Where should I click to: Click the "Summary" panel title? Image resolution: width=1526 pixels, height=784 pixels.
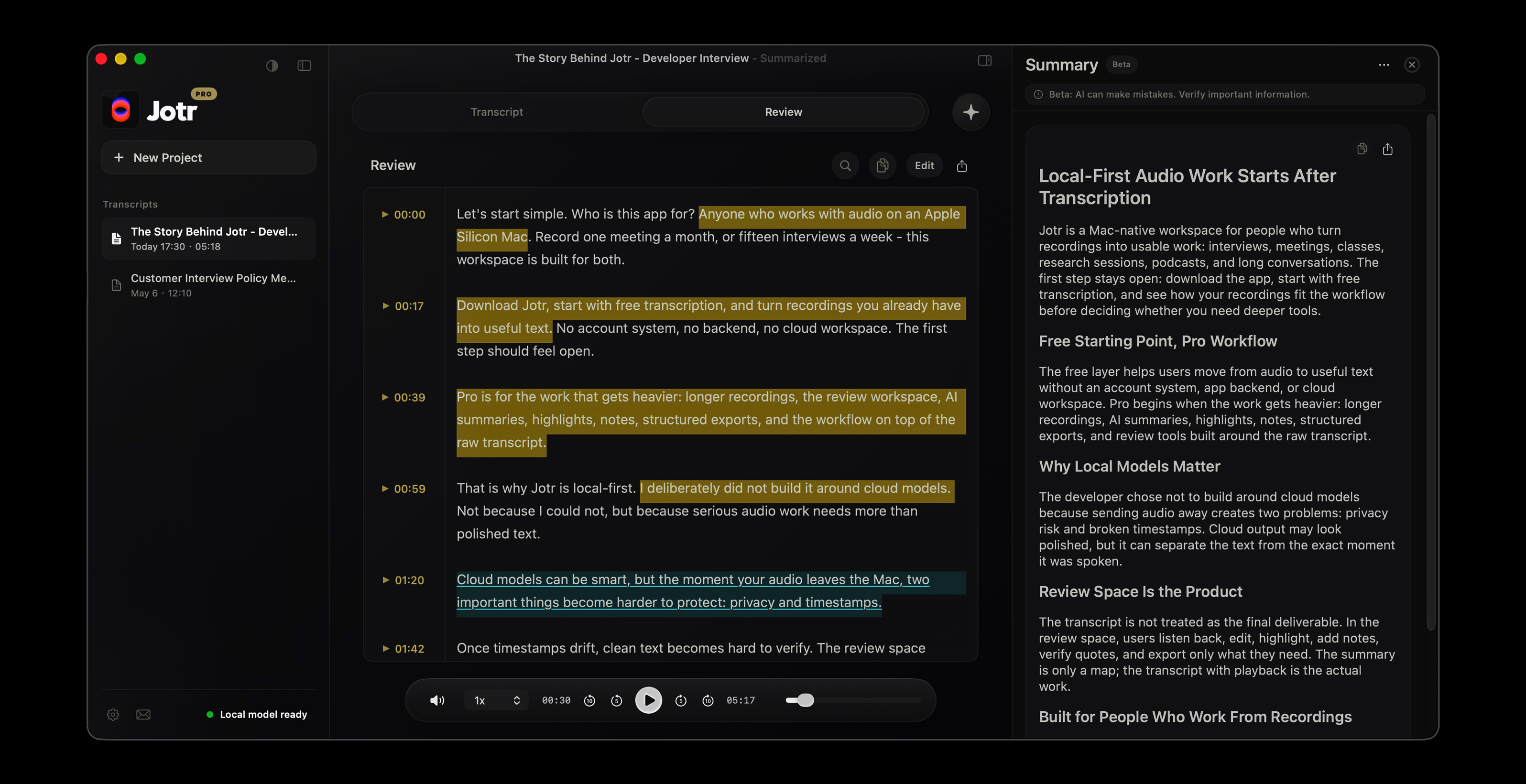pyautogui.click(x=1062, y=65)
